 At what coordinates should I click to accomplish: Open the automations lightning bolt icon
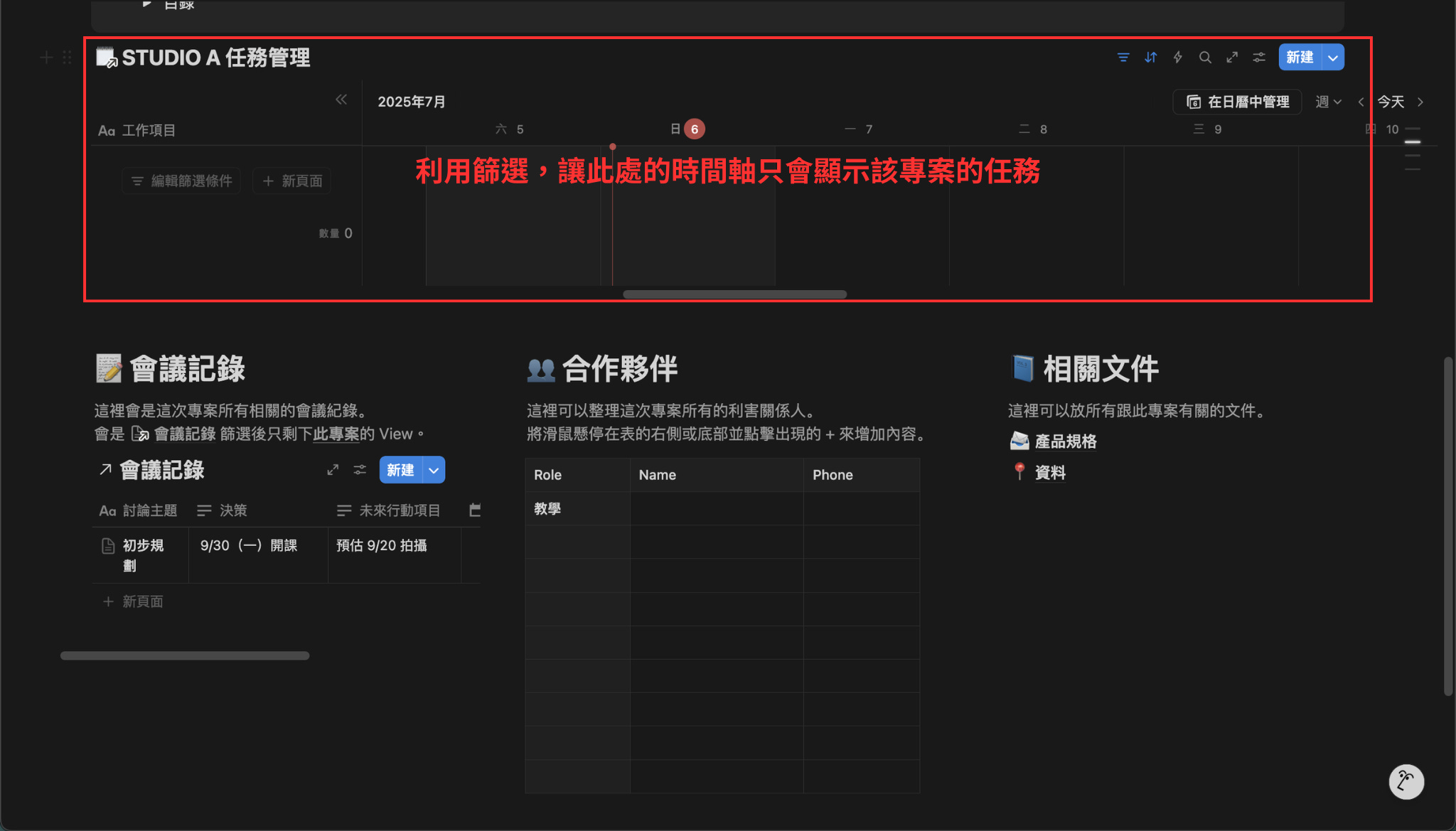tap(1177, 58)
